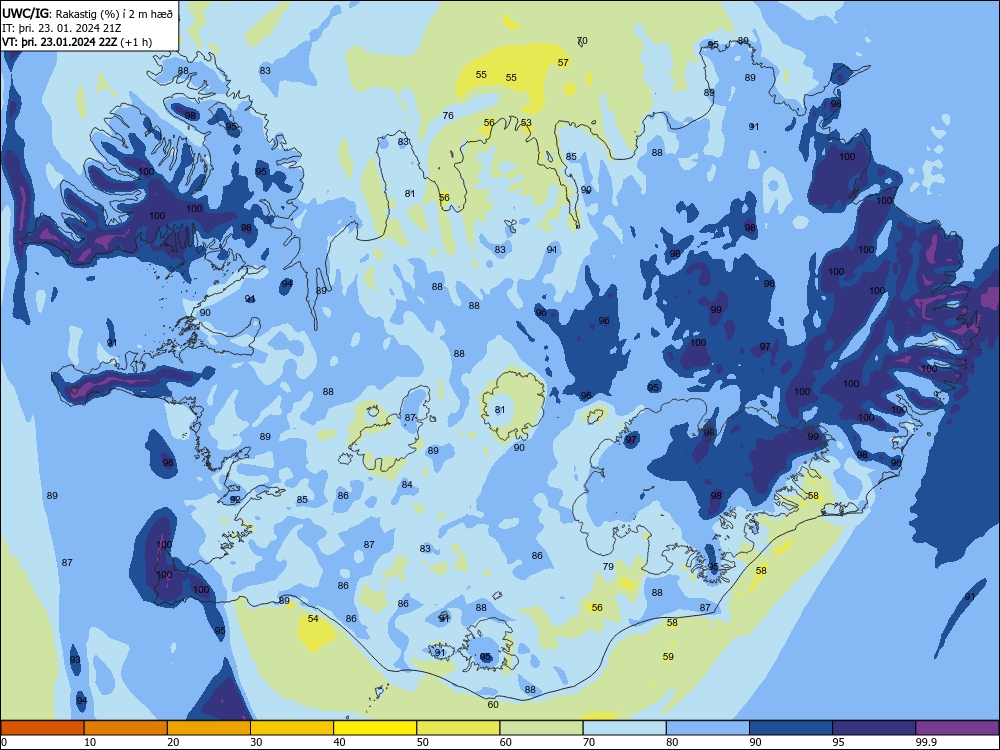Click the bright yellow 40–50 legend swatch
Screen dimensions: 1000x750
(x=375, y=728)
